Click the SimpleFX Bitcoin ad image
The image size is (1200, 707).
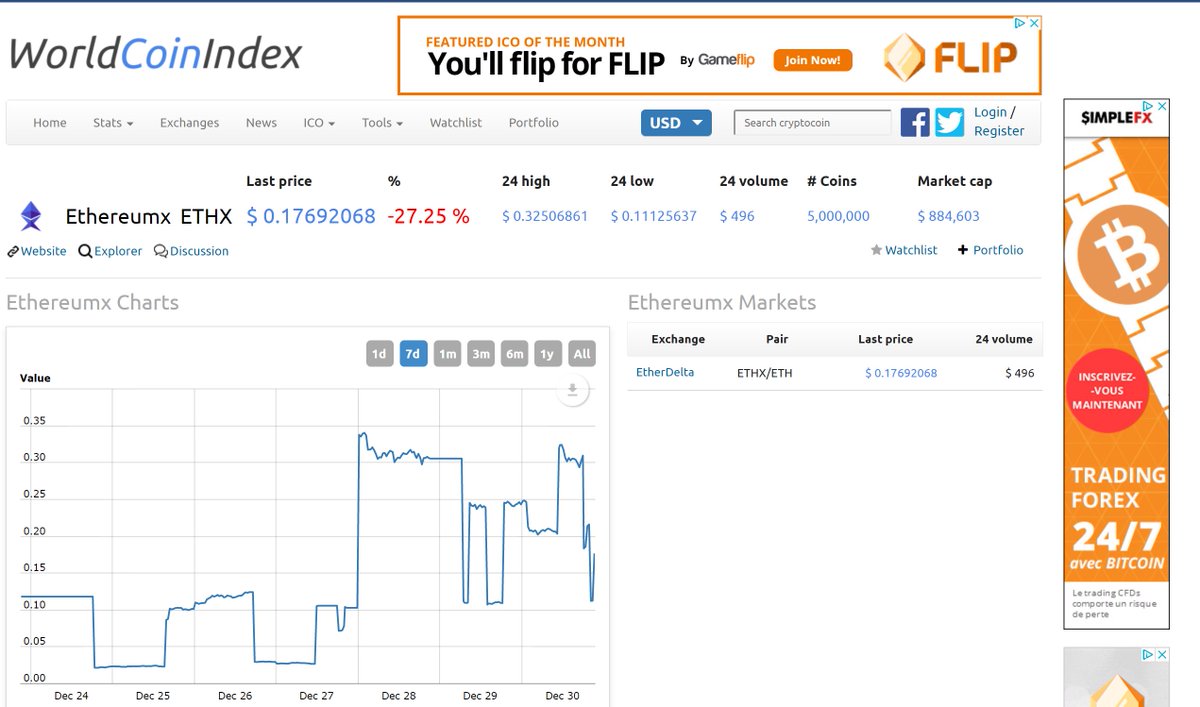[x=1116, y=364]
